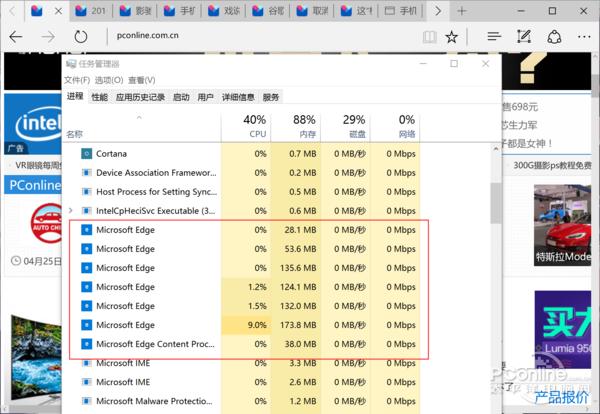Make a web note pen icon
The height and width of the screenshot is (414, 600).
pyautogui.click(x=524, y=37)
